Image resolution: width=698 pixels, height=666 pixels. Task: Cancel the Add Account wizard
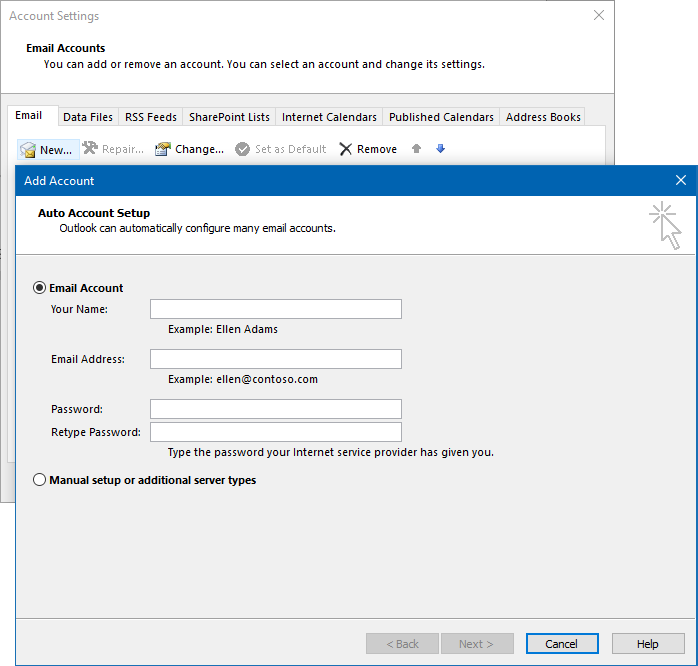[x=562, y=644]
